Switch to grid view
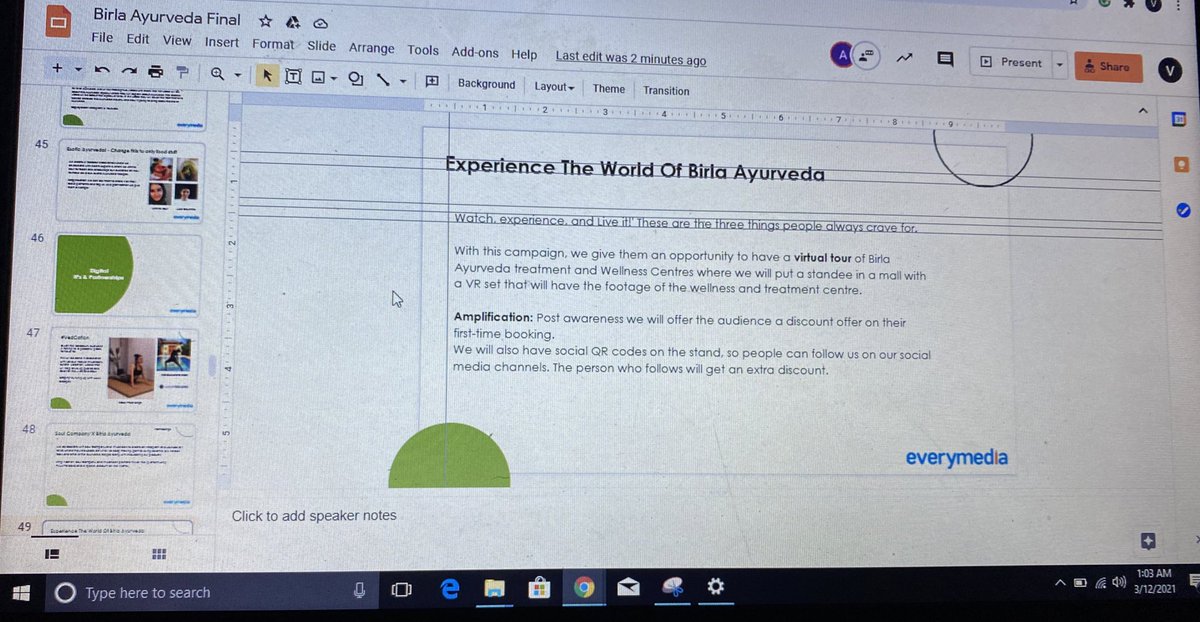Viewport: 1200px width, 622px height. point(158,554)
